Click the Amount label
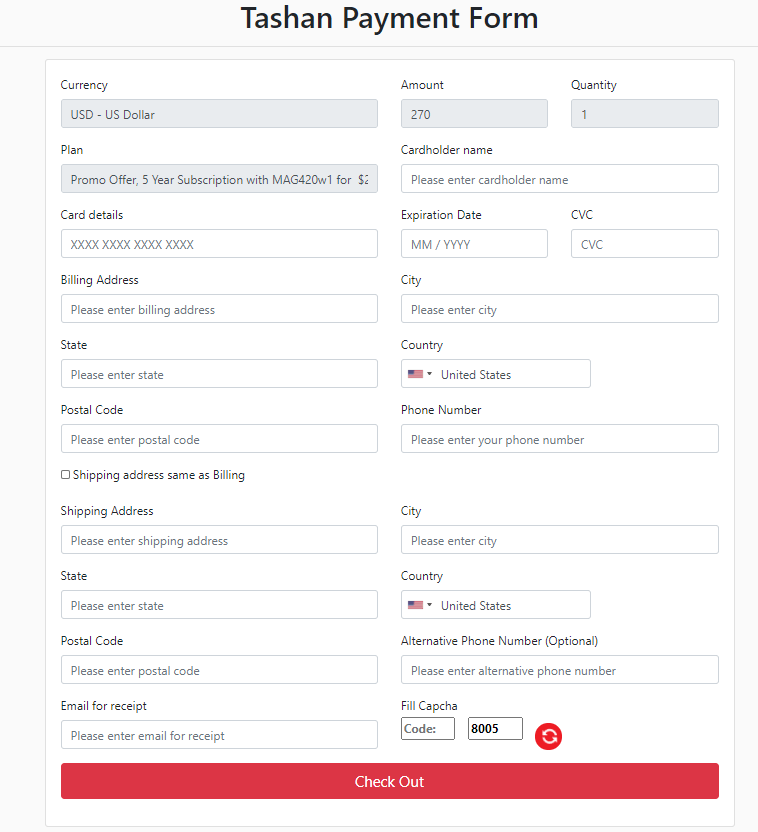 [x=422, y=85]
